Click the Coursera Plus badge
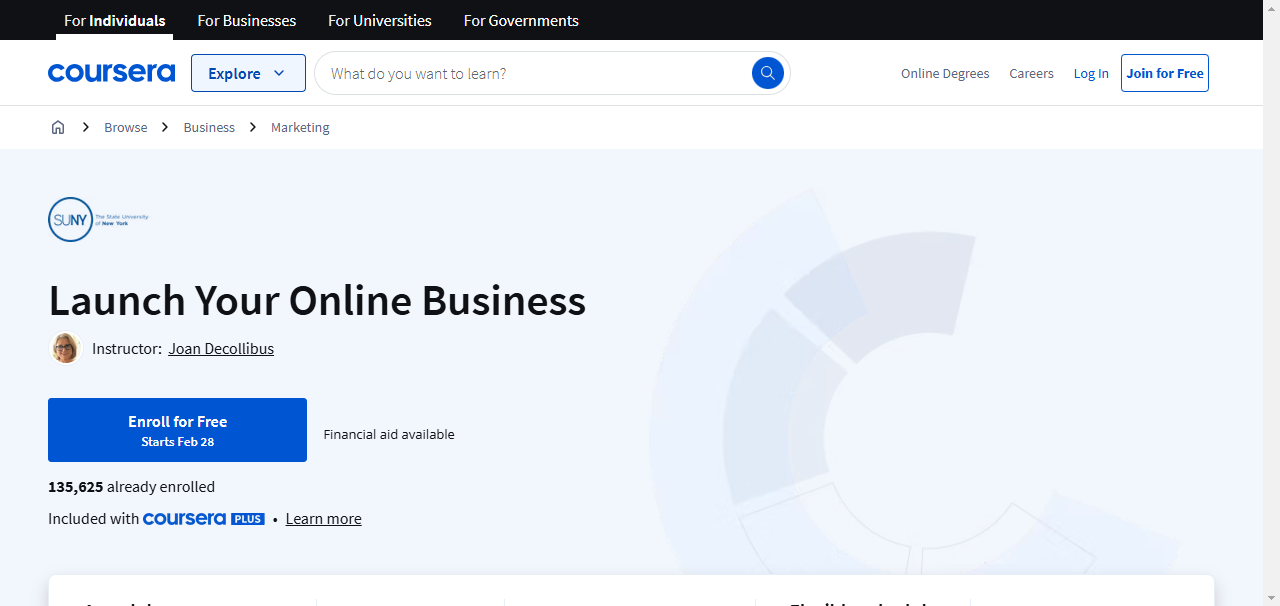 coord(204,518)
